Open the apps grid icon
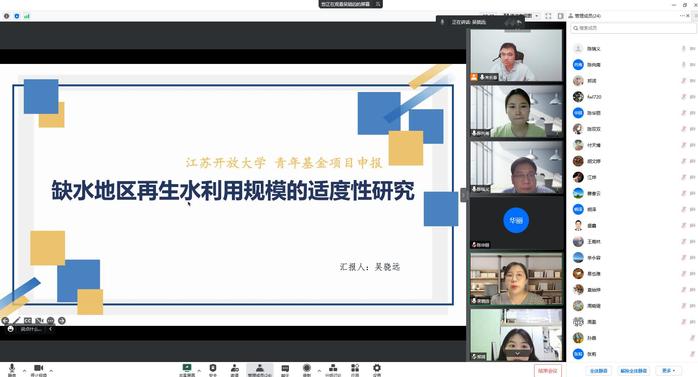The width and height of the screenshot is (698, 377). [x=355, y=368]
